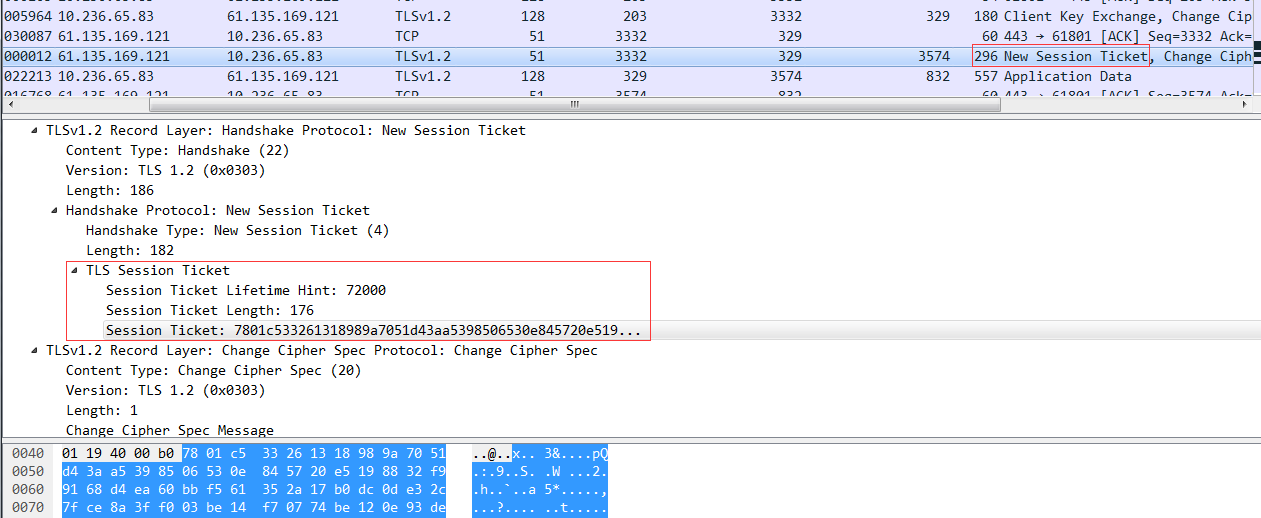Select first Version: TLS 1.2 field under Handshake
This screenshot has height=518, width=1261.
pos(166,170)
